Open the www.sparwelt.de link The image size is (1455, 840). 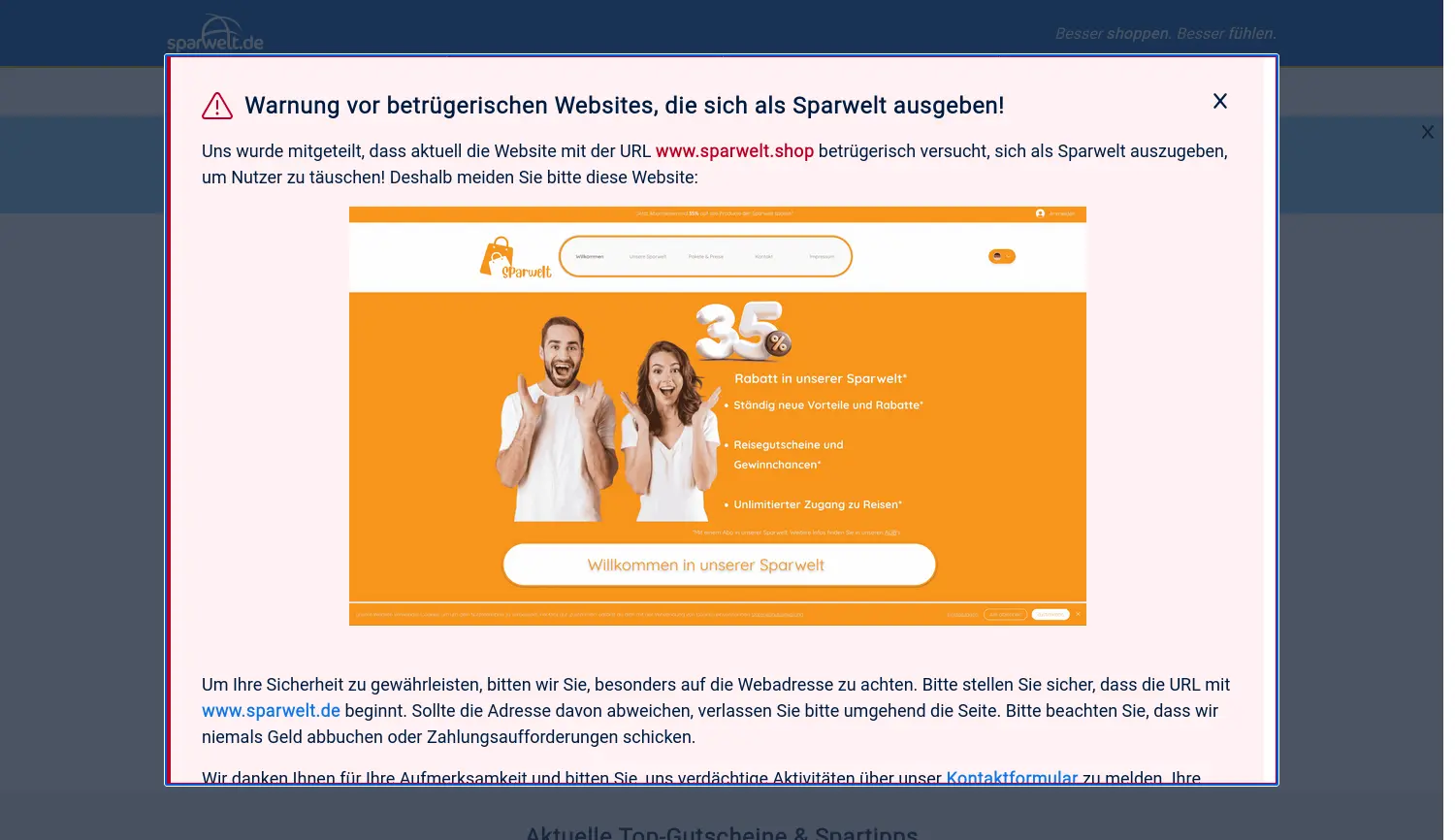tap(271, 711)
